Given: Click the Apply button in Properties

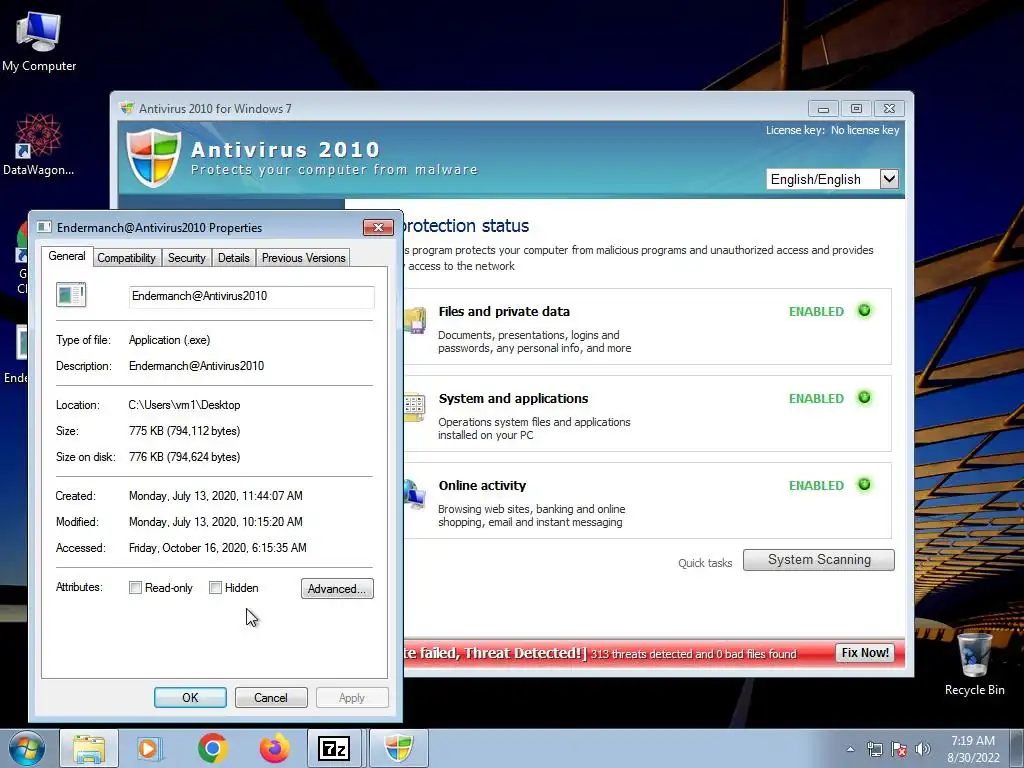Looking at the screenshot, I should coord(351,697).
